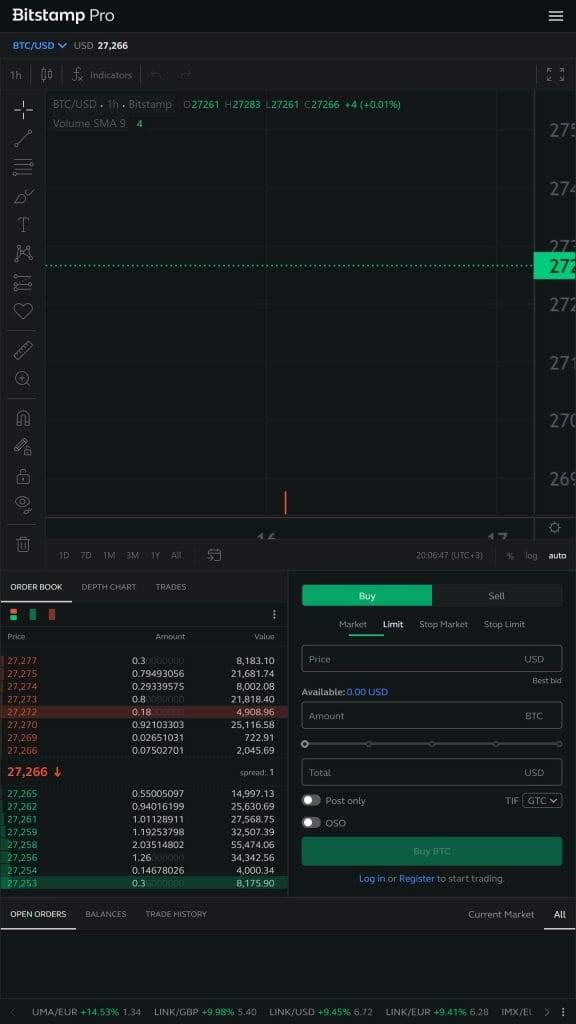
Task: Show both bids and asks order book view
Action: [13, 614]
